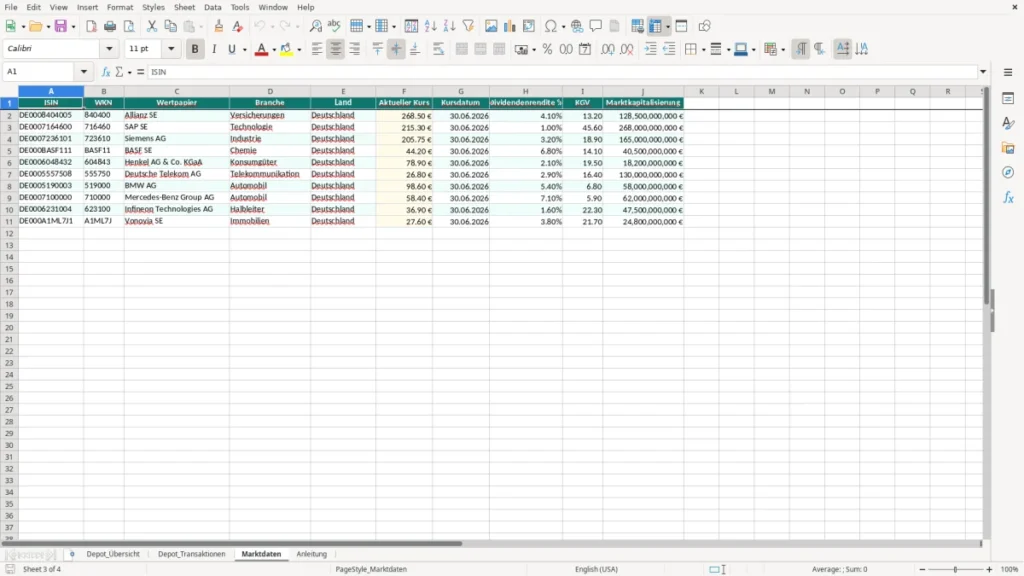The width and height of the screenshot is (1024, 576).
Task: Expand the formula bar
Action: [x=983, y=72]
